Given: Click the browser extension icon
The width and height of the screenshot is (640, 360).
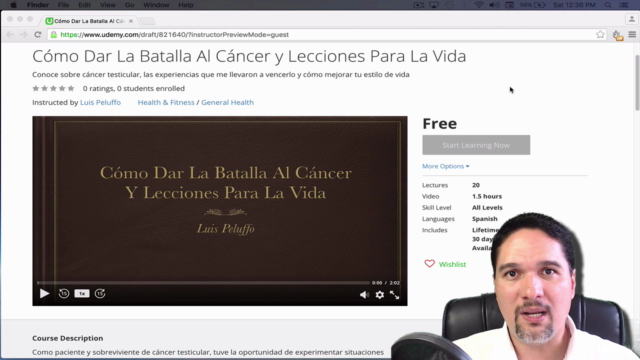Looking at the screenshot, I should (618, 36).
